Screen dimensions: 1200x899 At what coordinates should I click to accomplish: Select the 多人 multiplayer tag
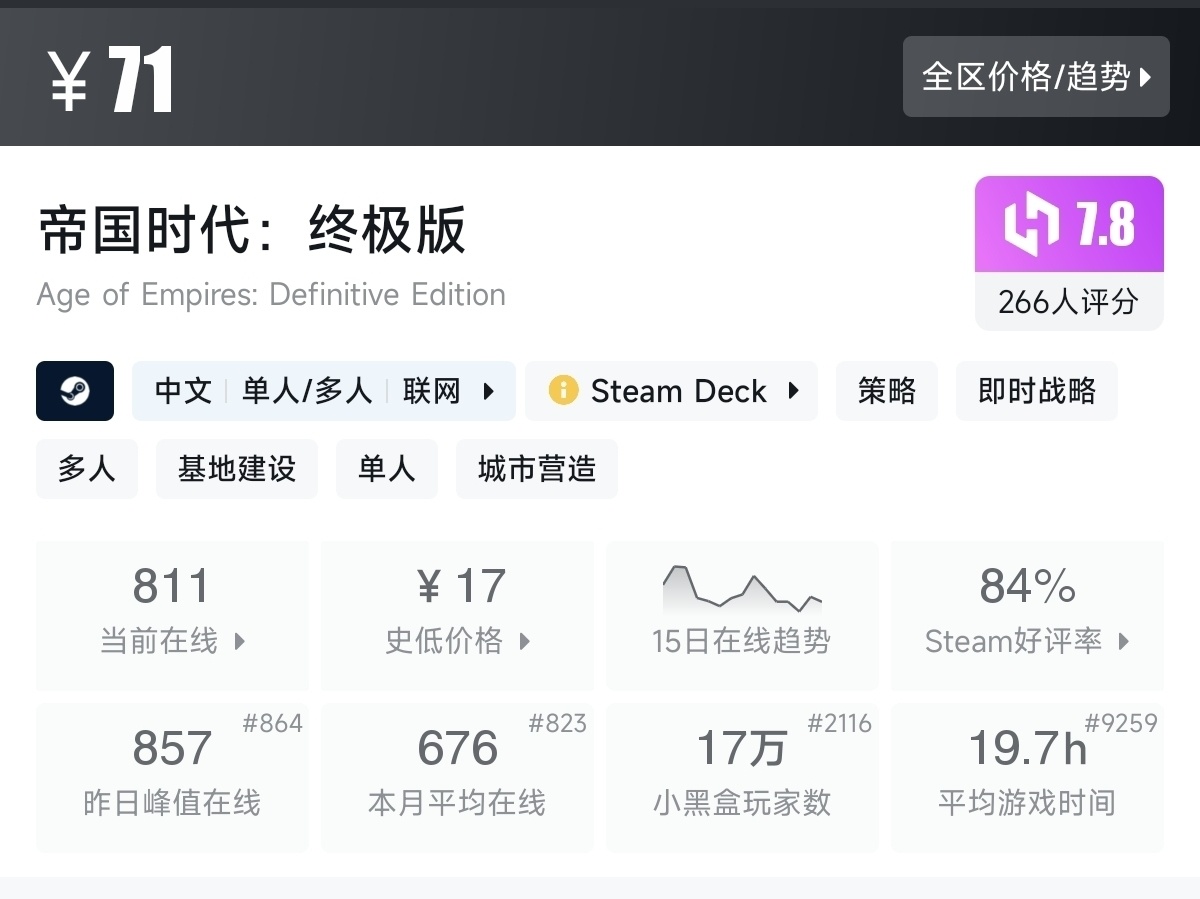87,469
